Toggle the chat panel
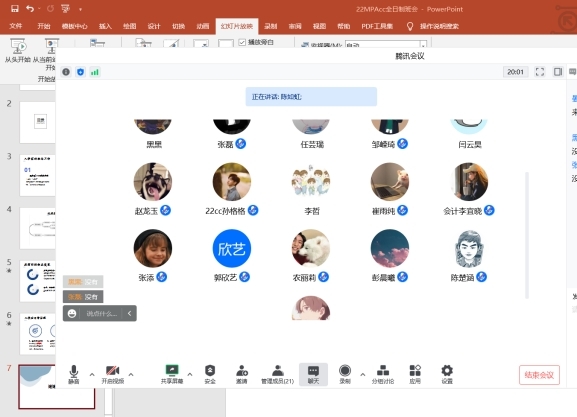 pyautogui.click(x=313, y=374)
